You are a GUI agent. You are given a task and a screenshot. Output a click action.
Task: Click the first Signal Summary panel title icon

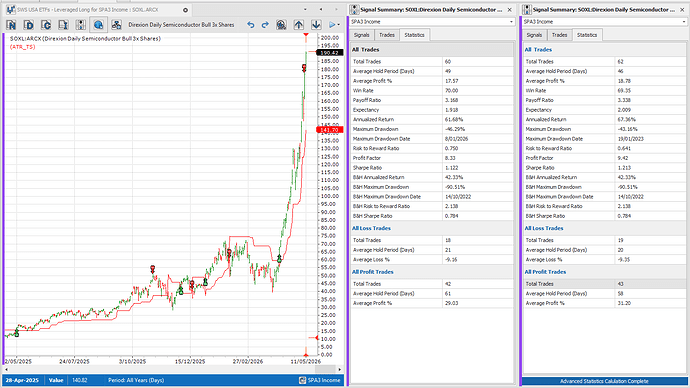coord(355,10)
